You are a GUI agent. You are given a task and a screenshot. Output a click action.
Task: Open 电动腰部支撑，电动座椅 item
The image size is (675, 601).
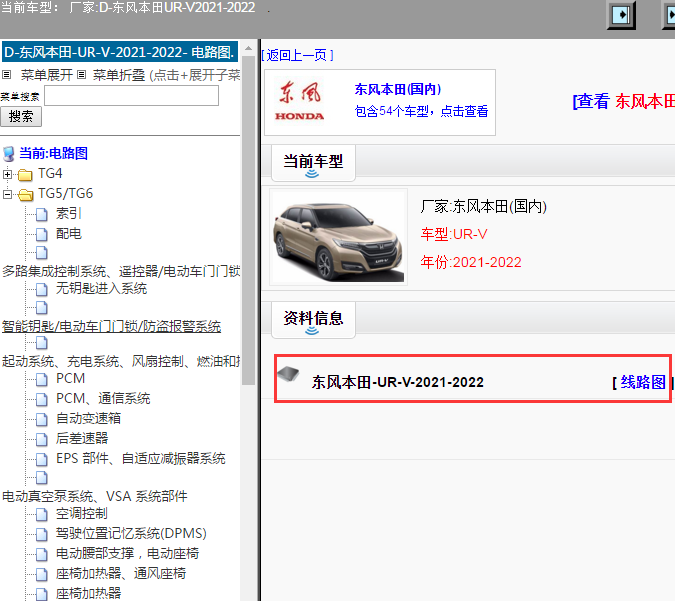[x=127, y=553]
